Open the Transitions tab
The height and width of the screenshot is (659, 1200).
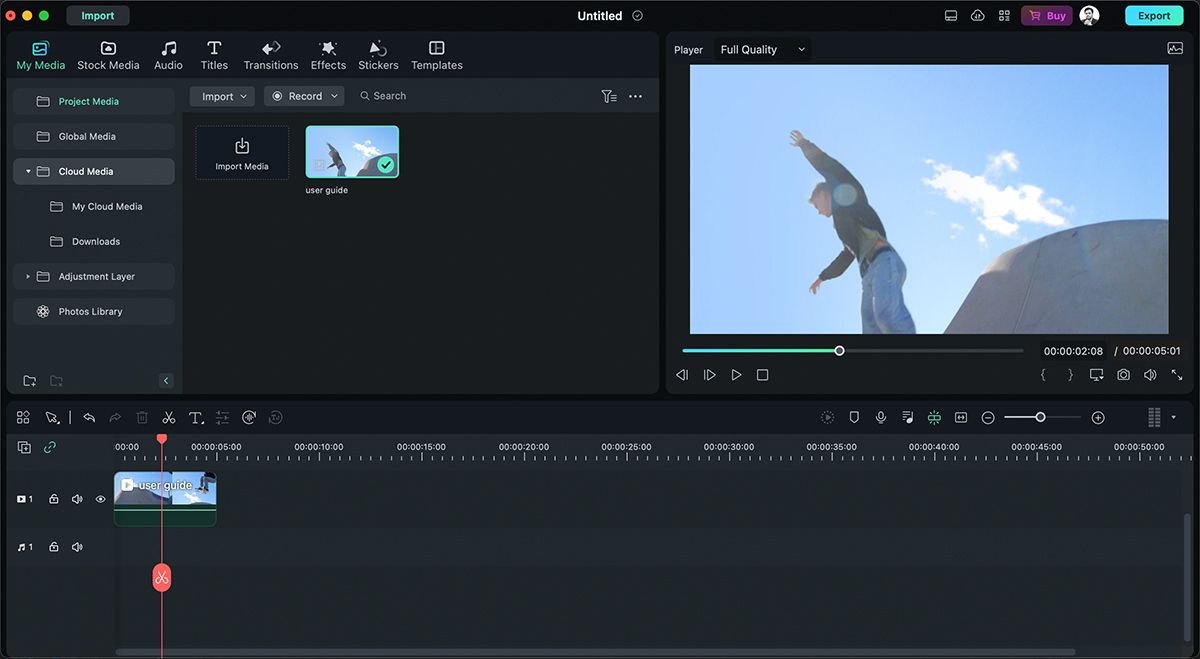[270, 55]
